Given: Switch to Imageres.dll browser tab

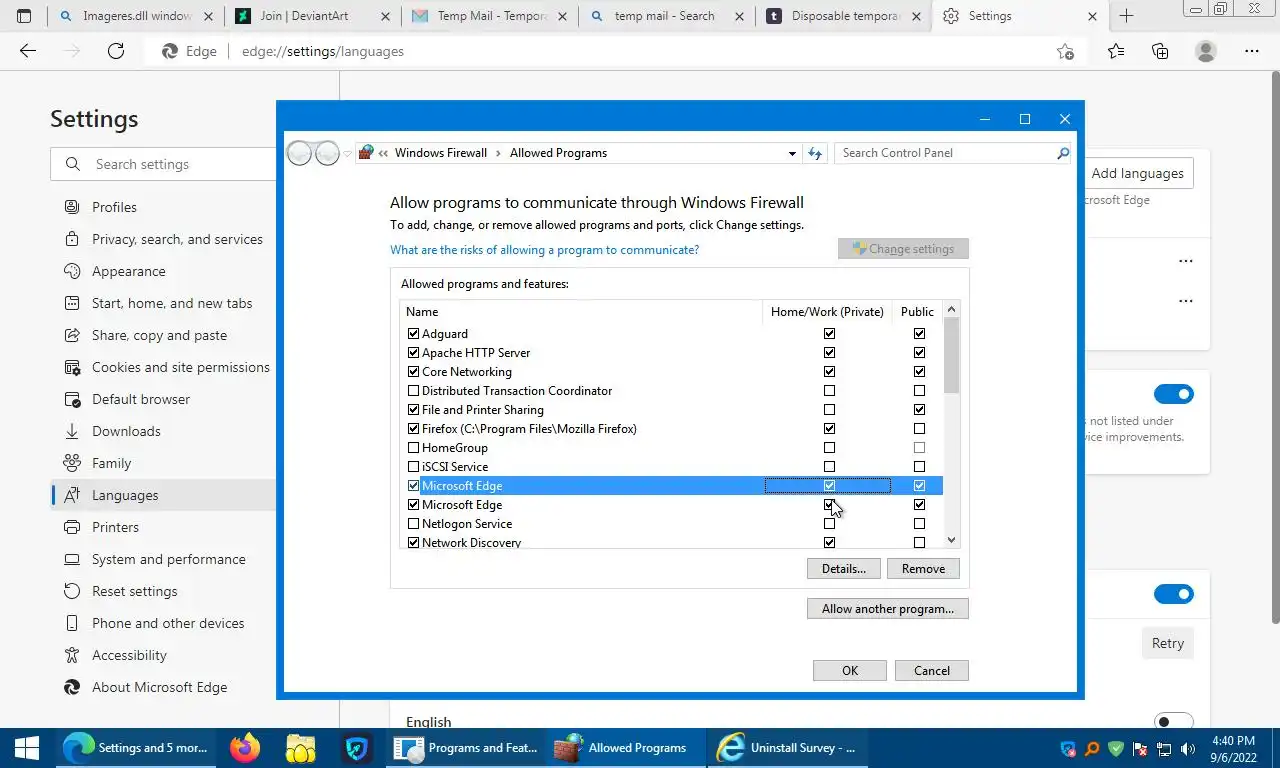Looking at the screenshot, I should point(138,16).
